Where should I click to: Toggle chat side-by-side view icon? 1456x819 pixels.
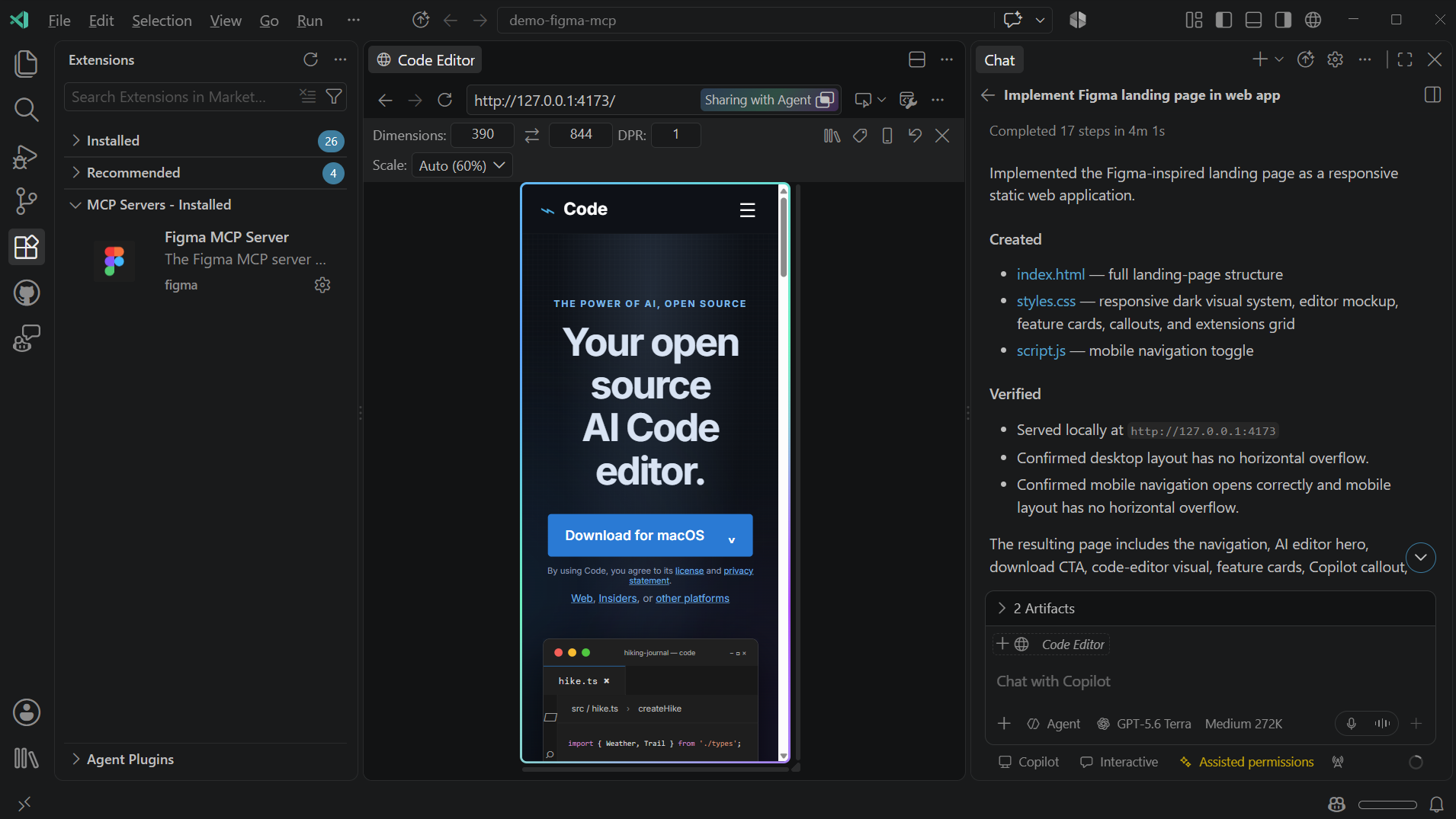coord(1432,95)
